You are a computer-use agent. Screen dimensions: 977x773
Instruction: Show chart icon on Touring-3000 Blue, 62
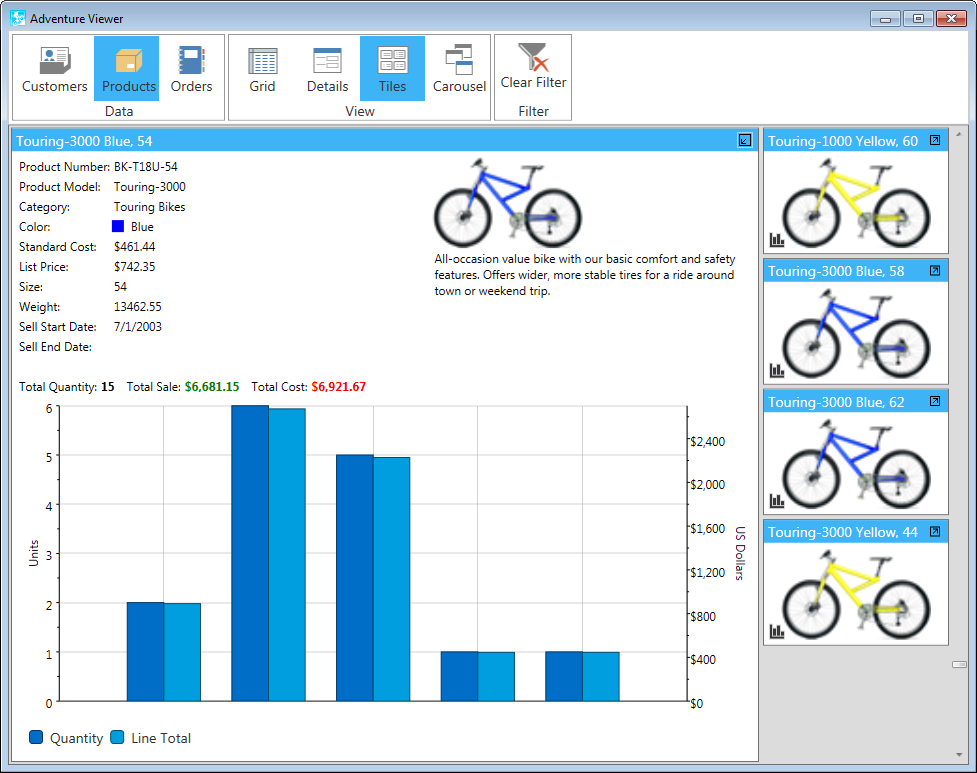point(777,500)
